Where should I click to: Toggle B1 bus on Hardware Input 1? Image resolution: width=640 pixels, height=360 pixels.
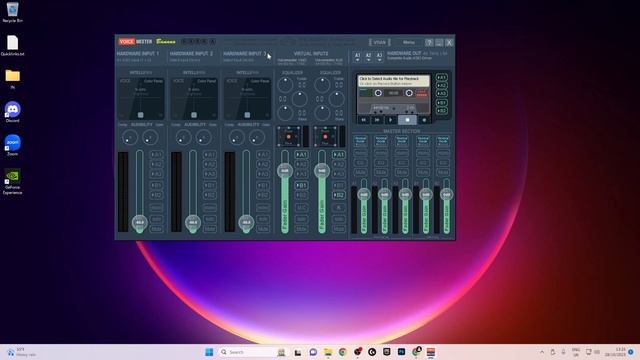point(156,185)
